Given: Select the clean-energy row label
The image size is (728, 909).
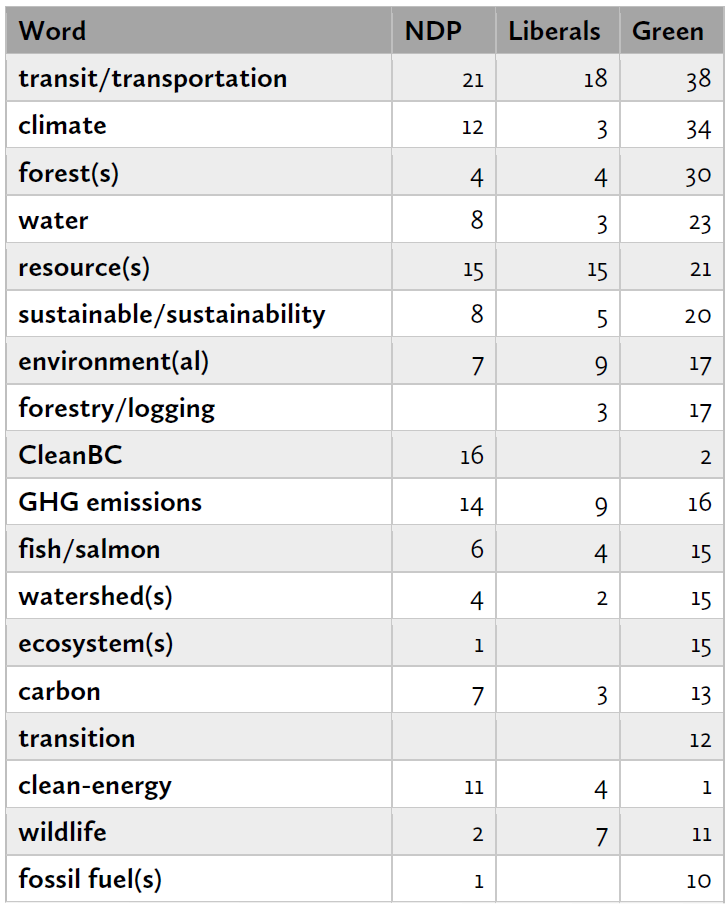Looking at the screenshot, I should pos(95,785).
